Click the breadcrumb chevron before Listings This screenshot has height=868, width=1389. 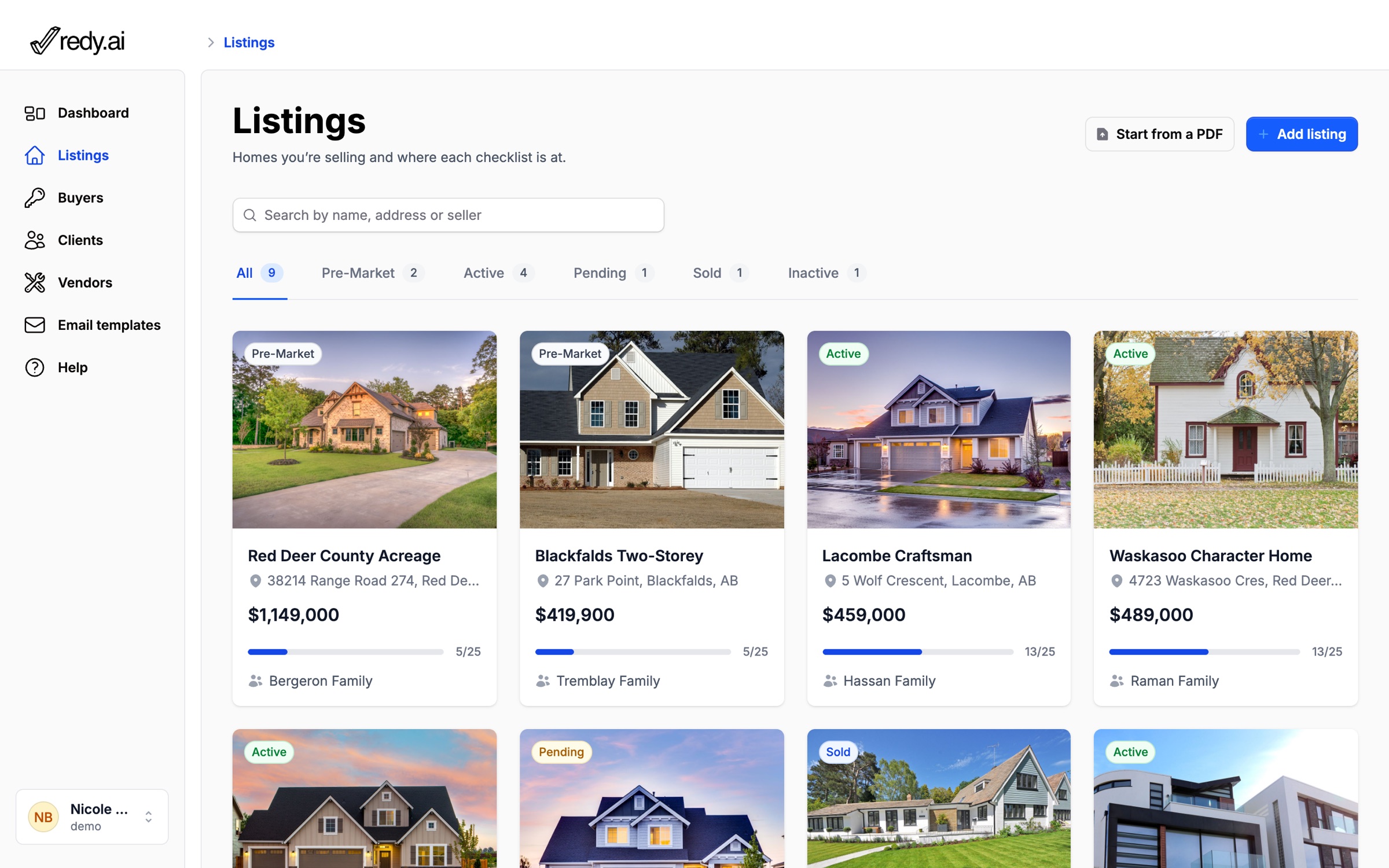(x=211, y=42)
